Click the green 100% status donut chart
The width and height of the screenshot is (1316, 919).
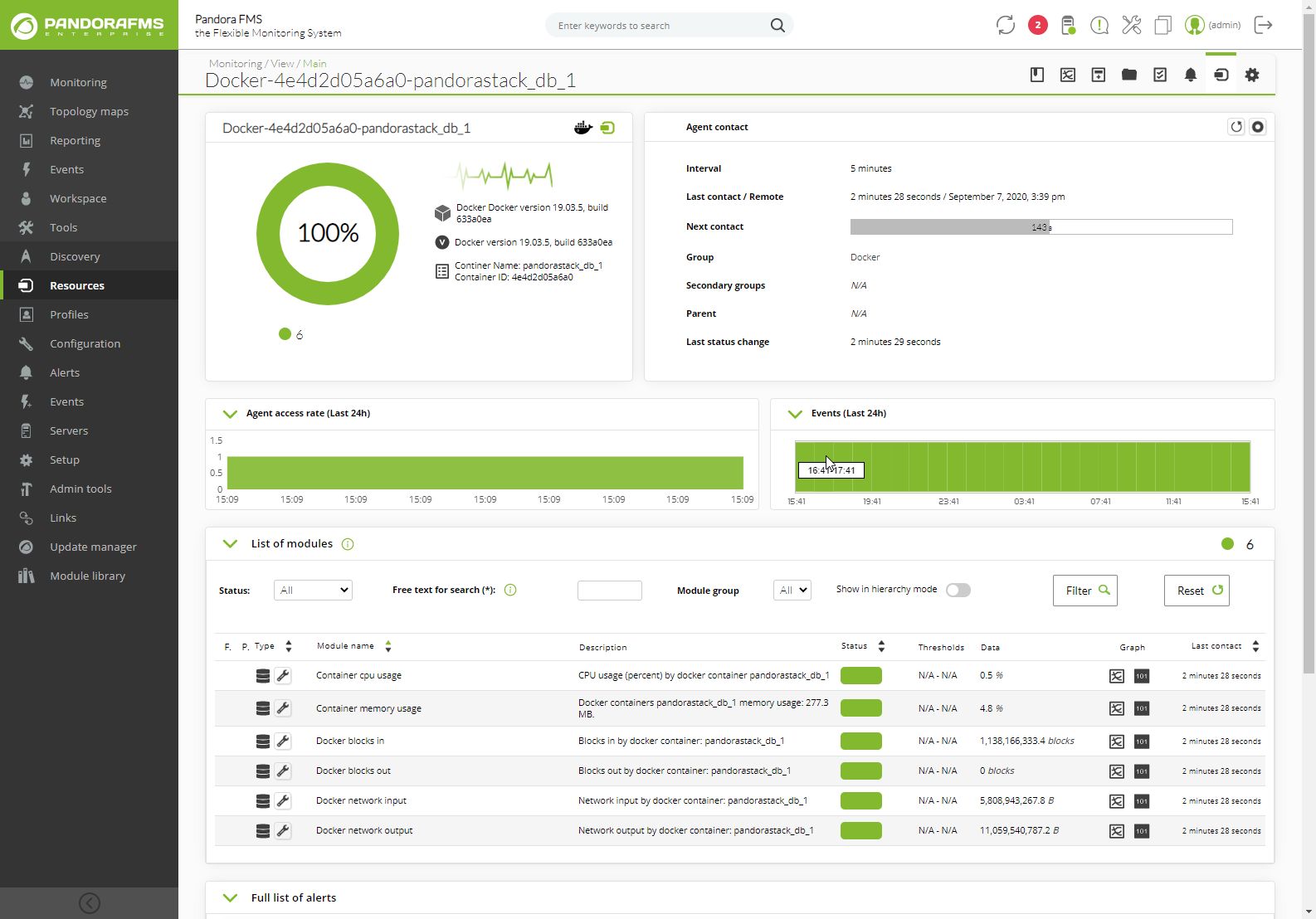pyautogui.click(x=328, y=234)
